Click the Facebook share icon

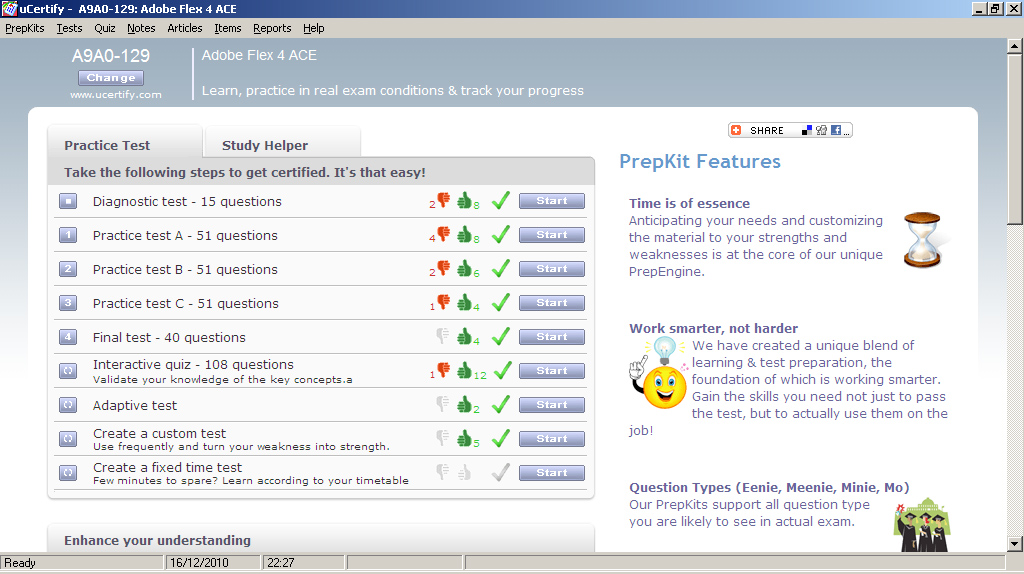point(835,130)
